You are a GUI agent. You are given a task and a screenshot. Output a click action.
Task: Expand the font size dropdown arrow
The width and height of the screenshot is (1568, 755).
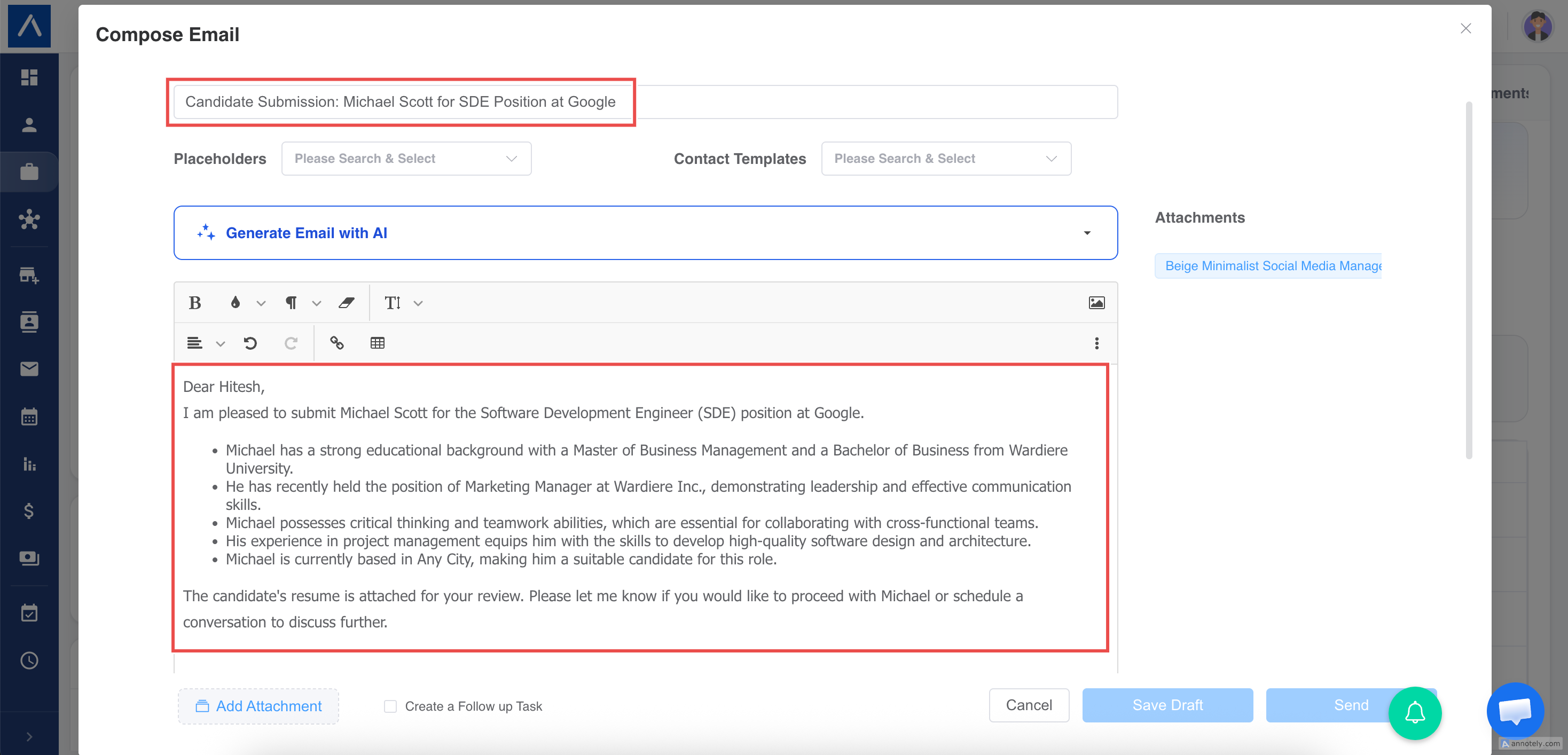click(x=418, y=304)
